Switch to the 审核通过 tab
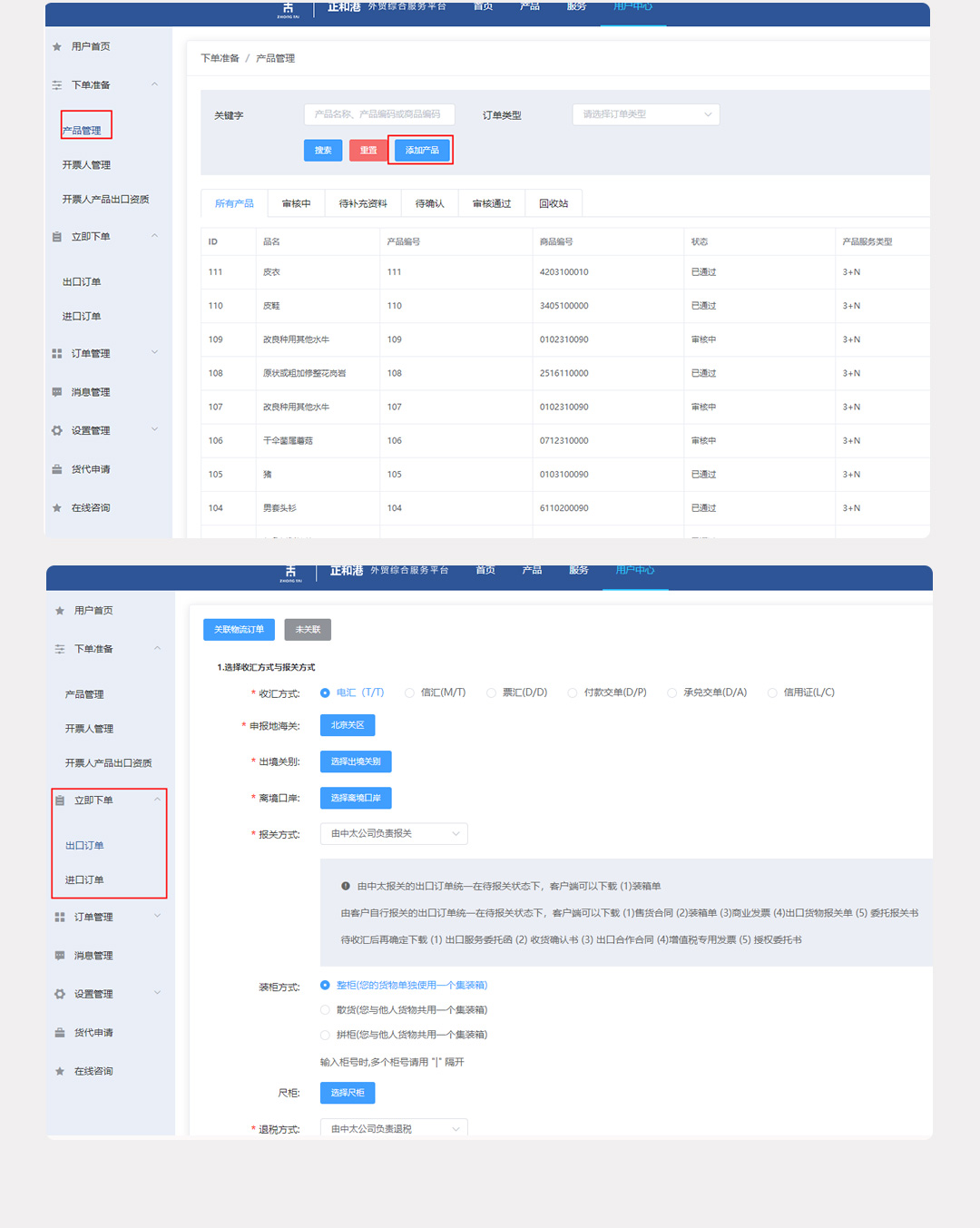This screenshot has width=980, height=1228. [491, 203]
